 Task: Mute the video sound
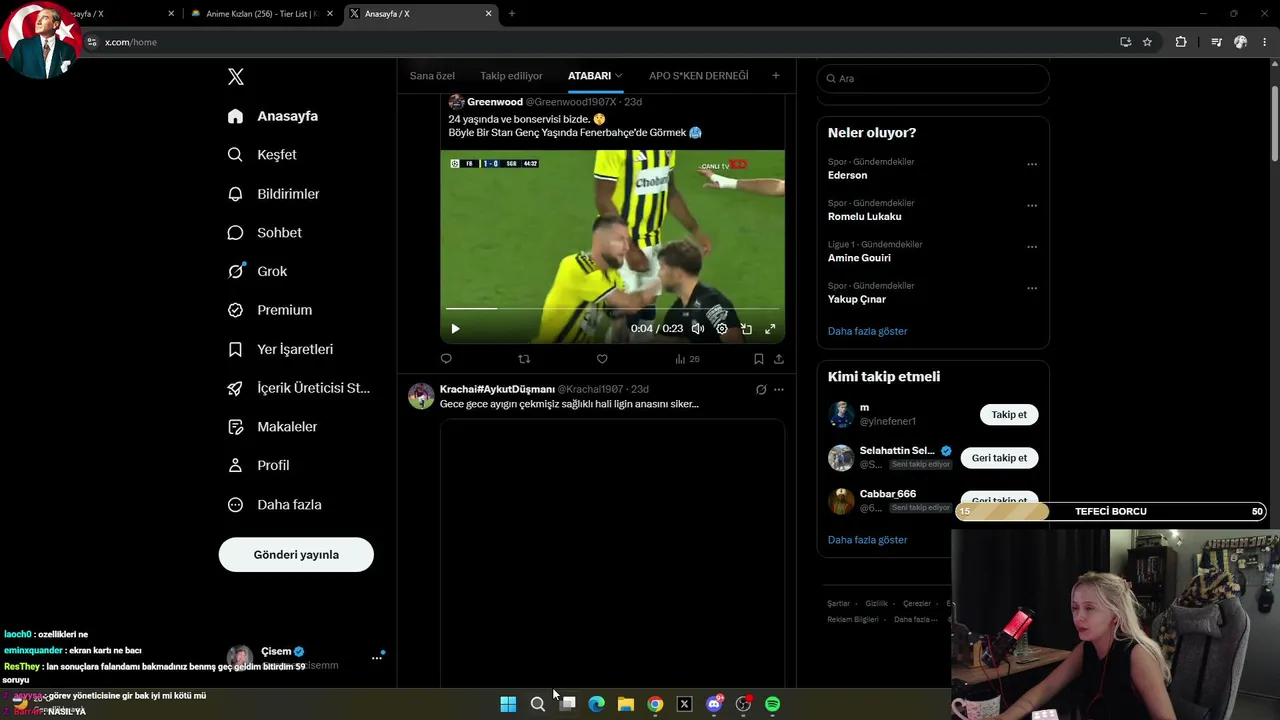tap(698, 329)
